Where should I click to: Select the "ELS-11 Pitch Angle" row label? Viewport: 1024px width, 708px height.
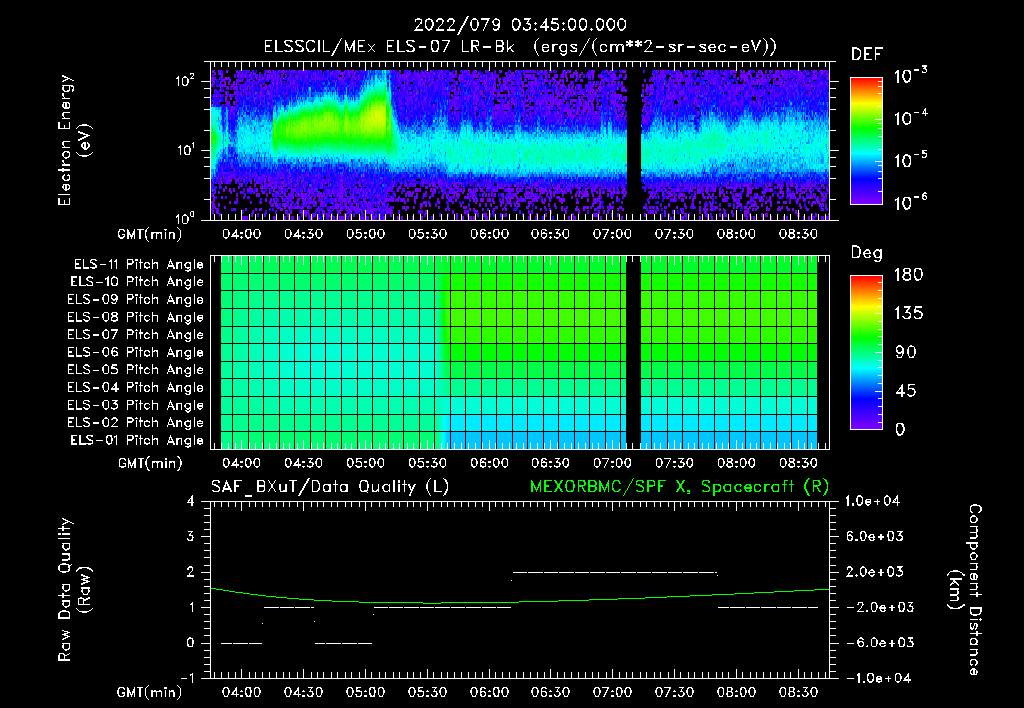(x=138, y=265)
